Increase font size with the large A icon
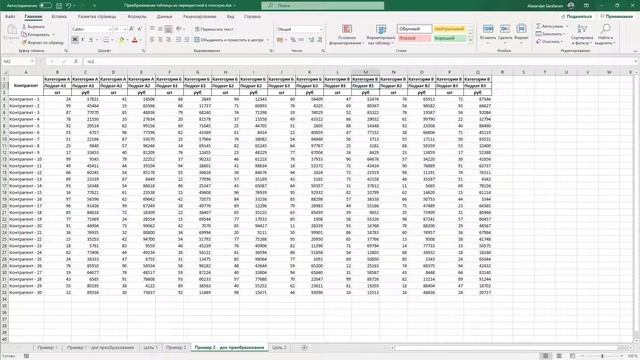Screen dimensions: 640x360 (131, 29)
